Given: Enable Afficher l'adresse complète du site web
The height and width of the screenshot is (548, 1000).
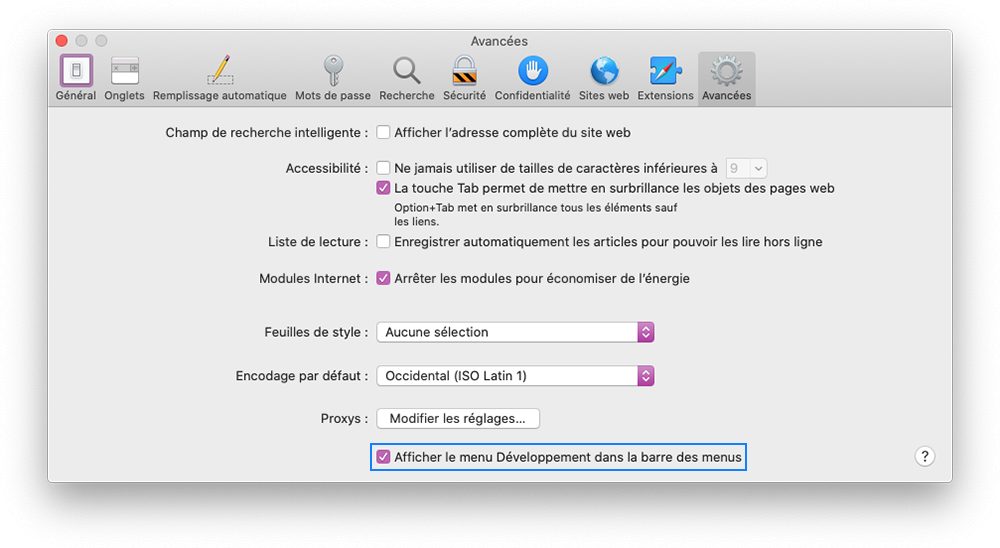Looking at the screenshot, I should tap(383, 132).
